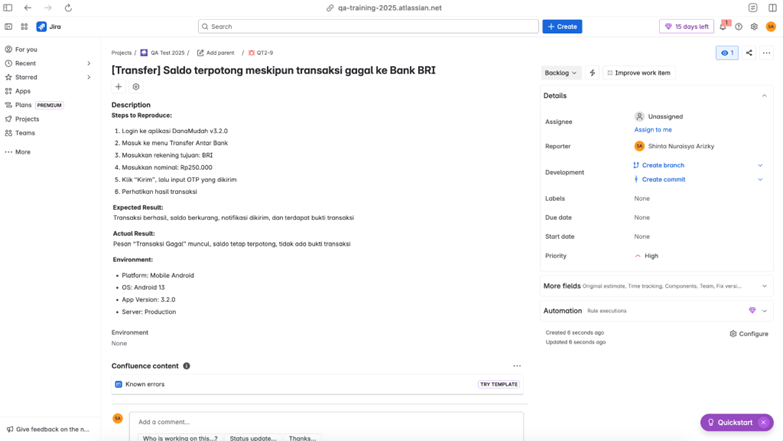Expand More fields section
The image size is (783, 441).
pyautogui.click(x=764, y=286)
